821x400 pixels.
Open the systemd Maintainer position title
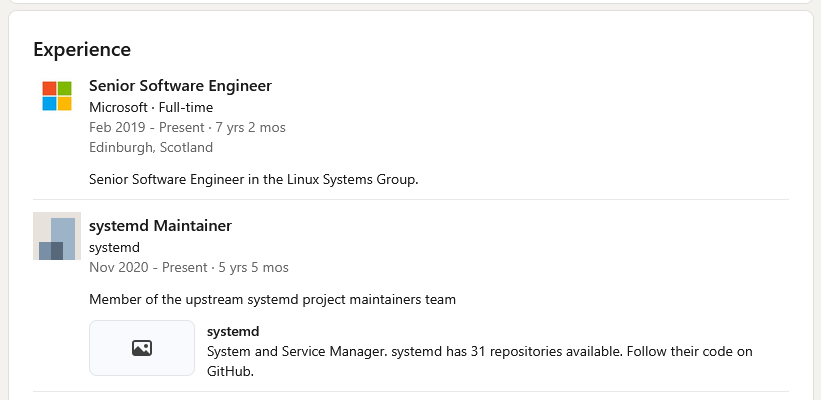pyautogui.click(x=160, y=226)
